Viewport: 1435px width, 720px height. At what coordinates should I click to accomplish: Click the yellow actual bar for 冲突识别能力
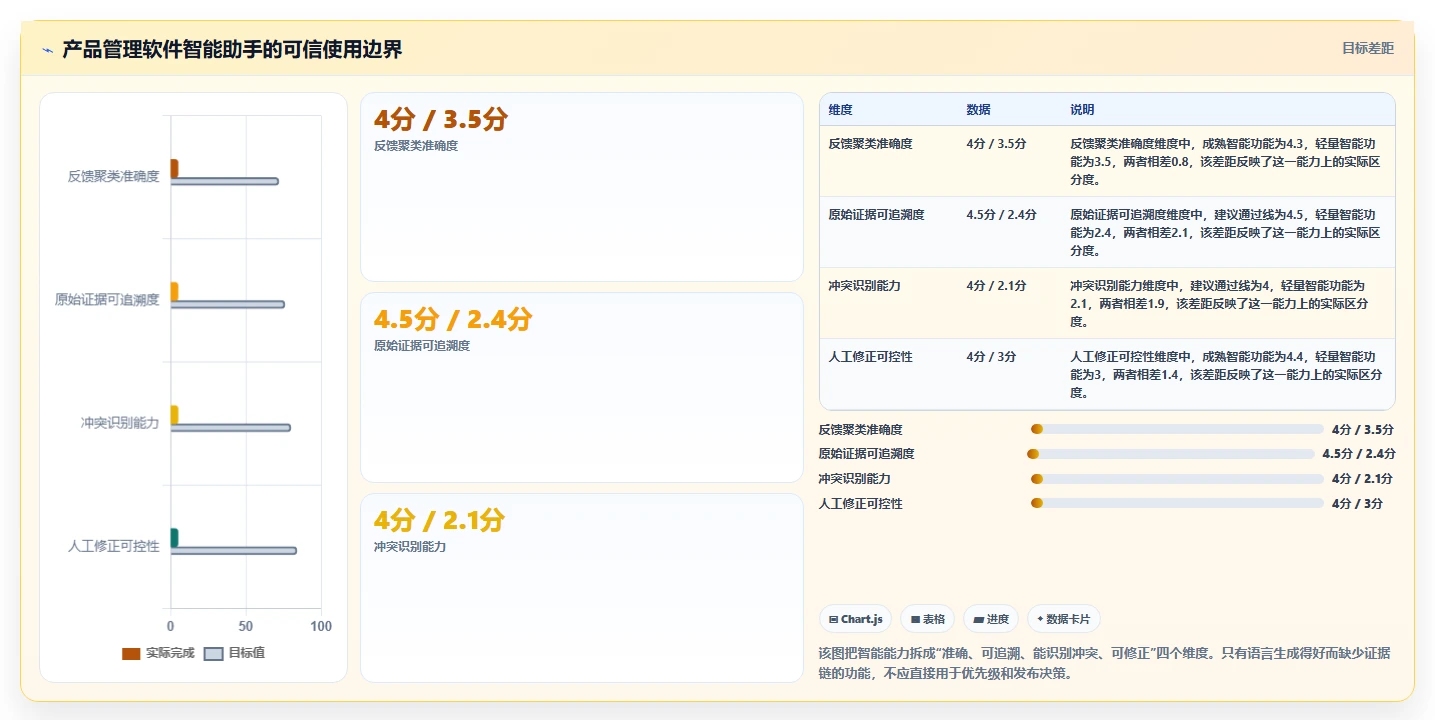pyautogui.click(x=174, y=415)
